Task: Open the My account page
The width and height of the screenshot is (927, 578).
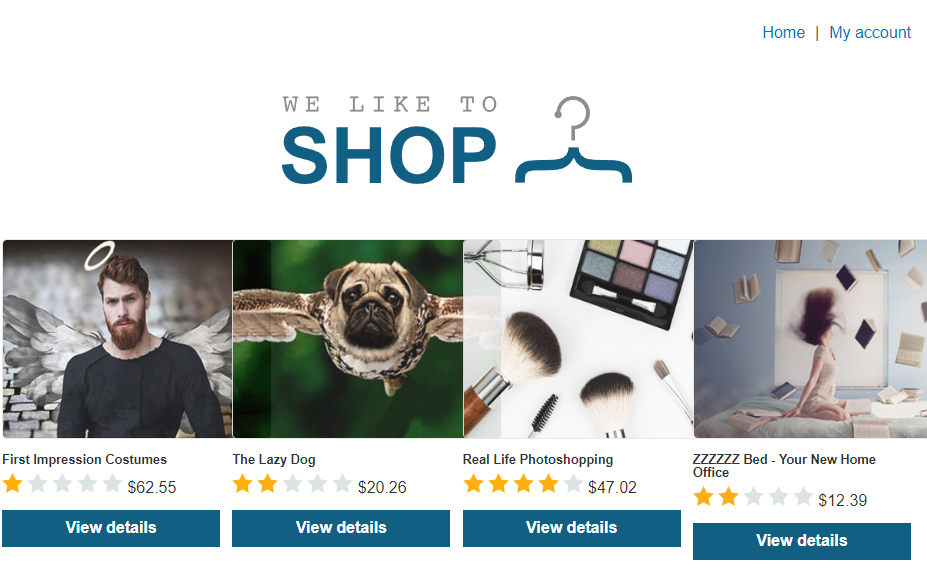Action: (870, 33)
